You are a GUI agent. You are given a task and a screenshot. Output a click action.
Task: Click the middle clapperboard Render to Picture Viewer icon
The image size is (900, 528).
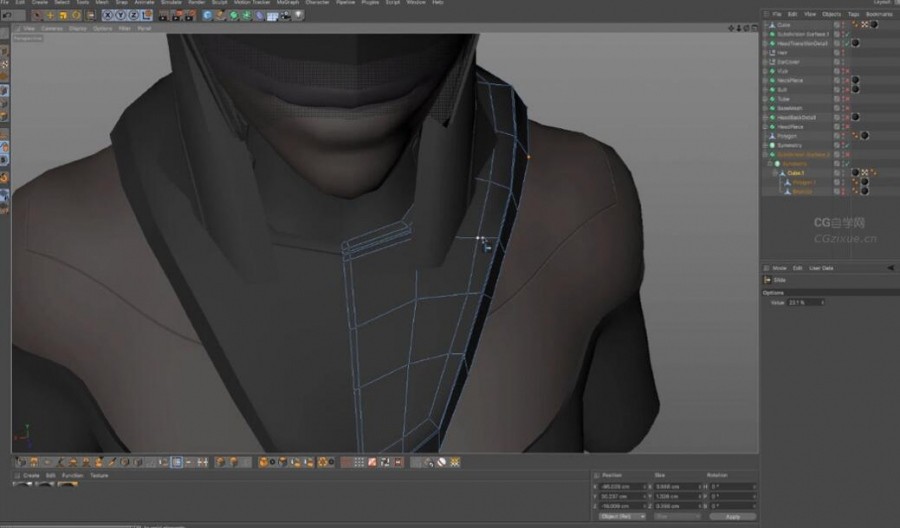[x=177, y=15]
